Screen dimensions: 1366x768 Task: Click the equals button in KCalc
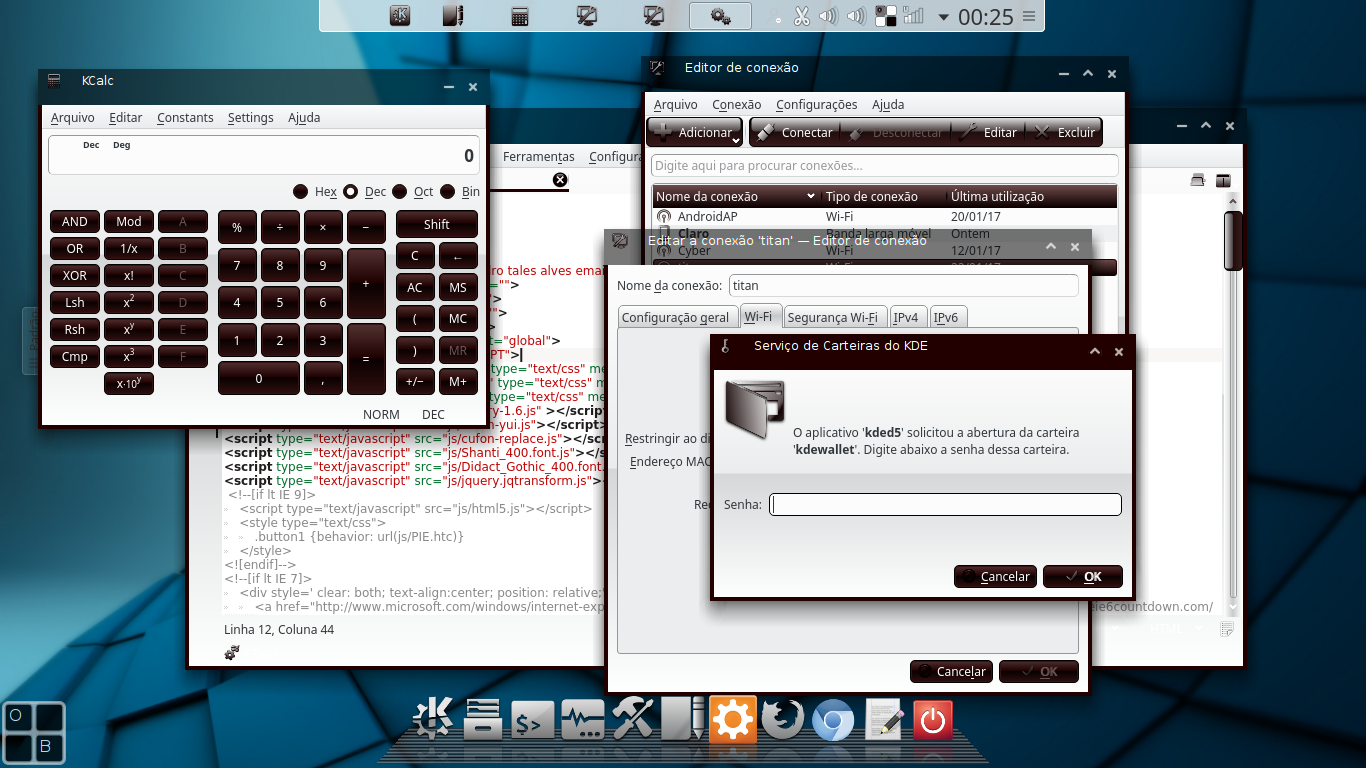tap(366, 358)
